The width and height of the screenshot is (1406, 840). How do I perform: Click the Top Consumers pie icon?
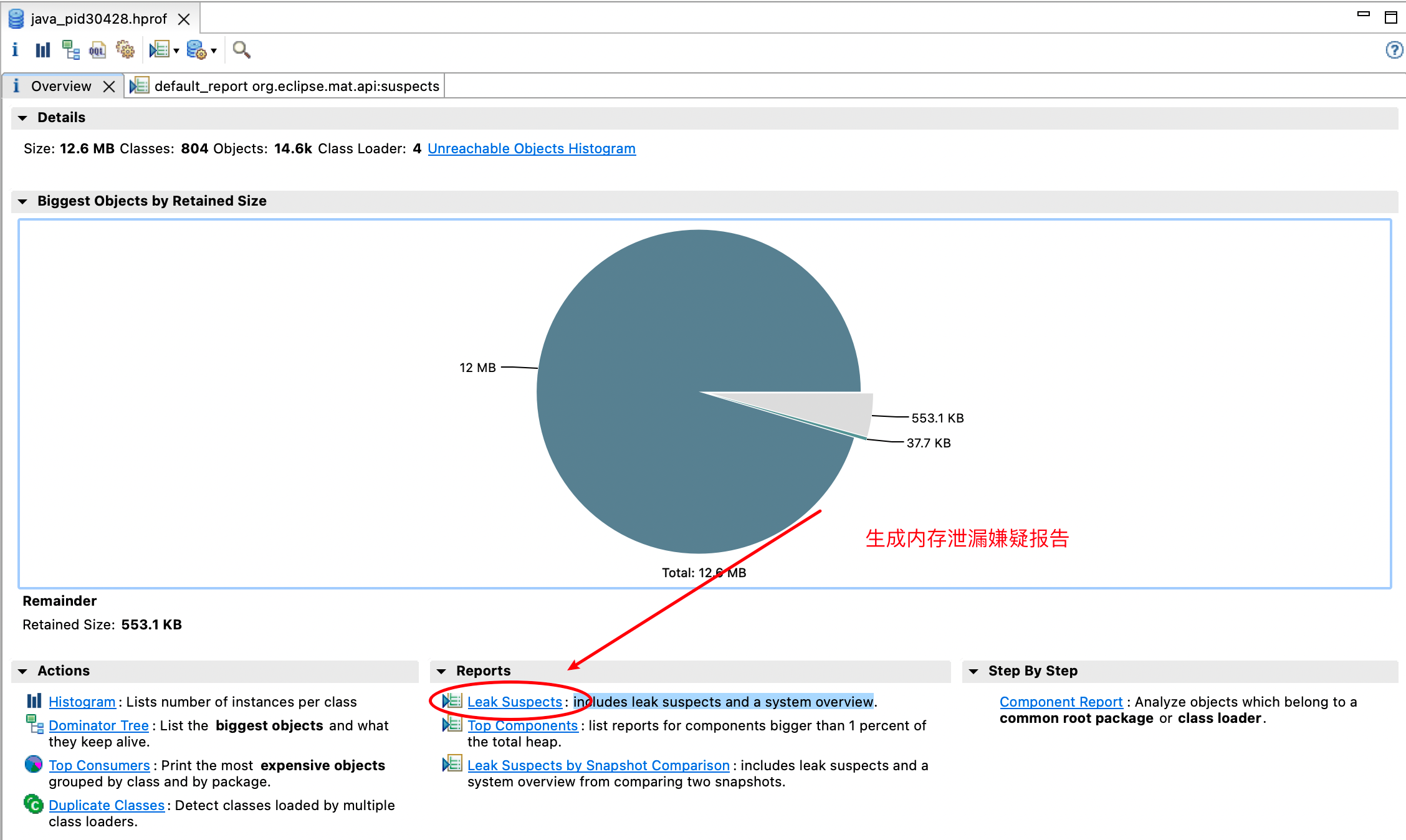click(34, 764)
